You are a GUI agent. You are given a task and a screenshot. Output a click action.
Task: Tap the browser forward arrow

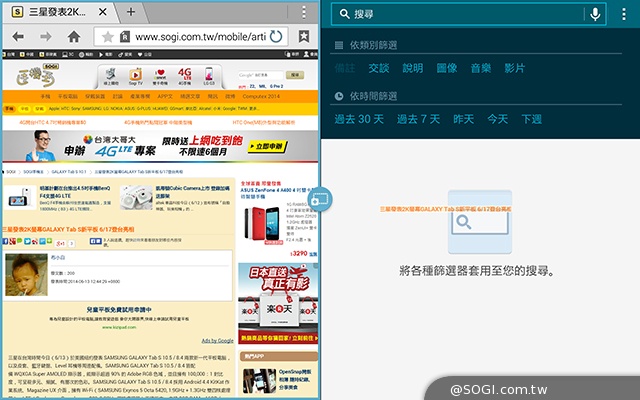click(x=46, y=36)
